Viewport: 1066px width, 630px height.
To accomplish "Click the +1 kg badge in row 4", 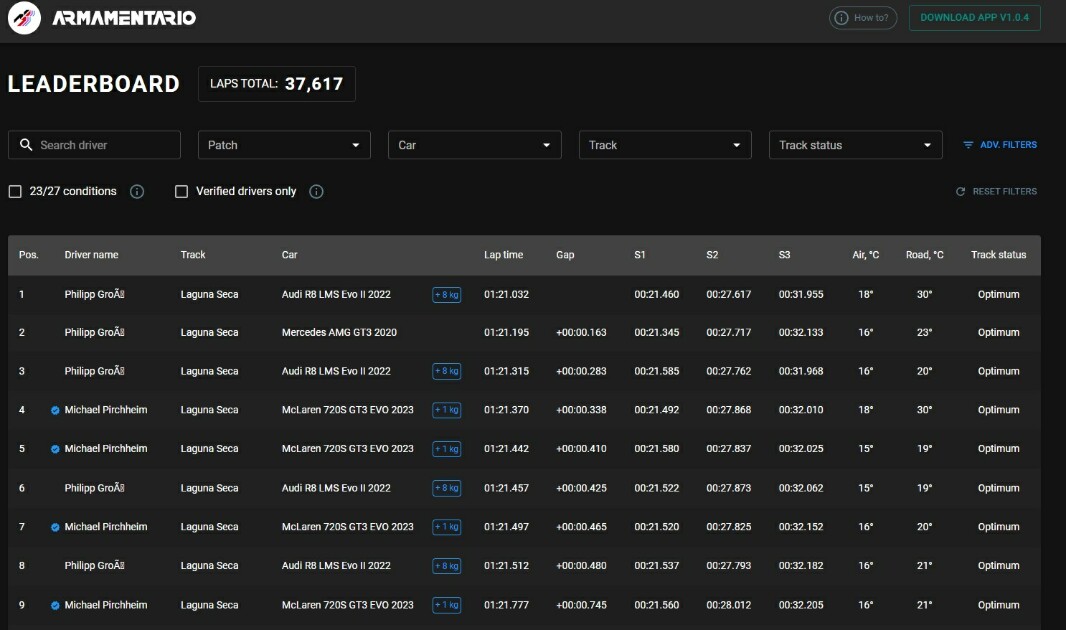I will pyautogui.click(x=447, y=410).
